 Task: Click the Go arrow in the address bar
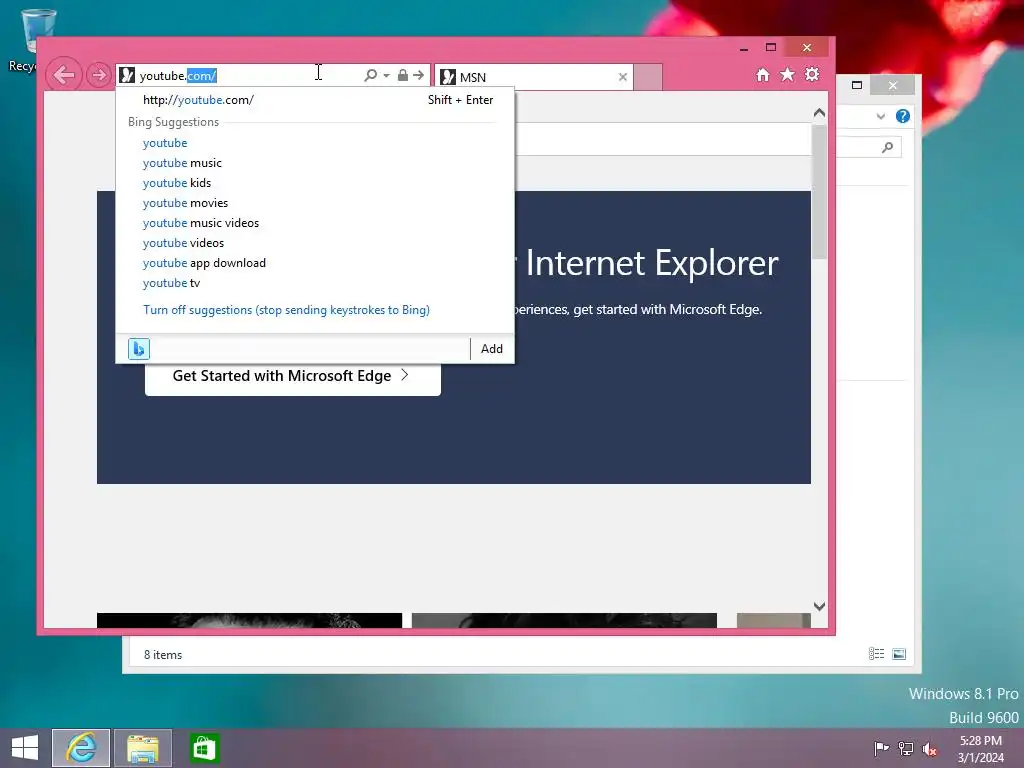pyautogui.click(x=419, y=75)
